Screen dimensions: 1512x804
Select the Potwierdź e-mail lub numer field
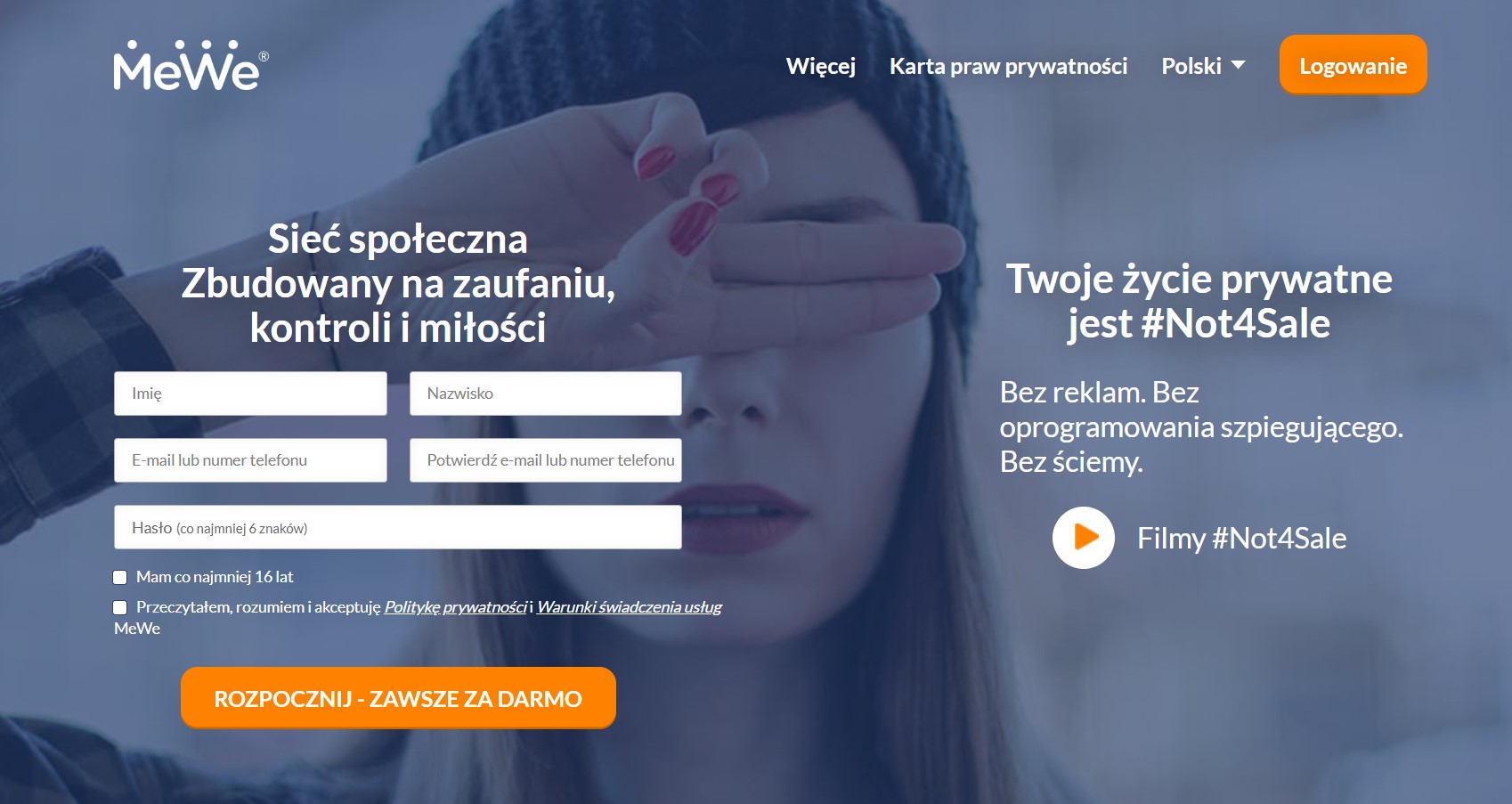(546, 460)
